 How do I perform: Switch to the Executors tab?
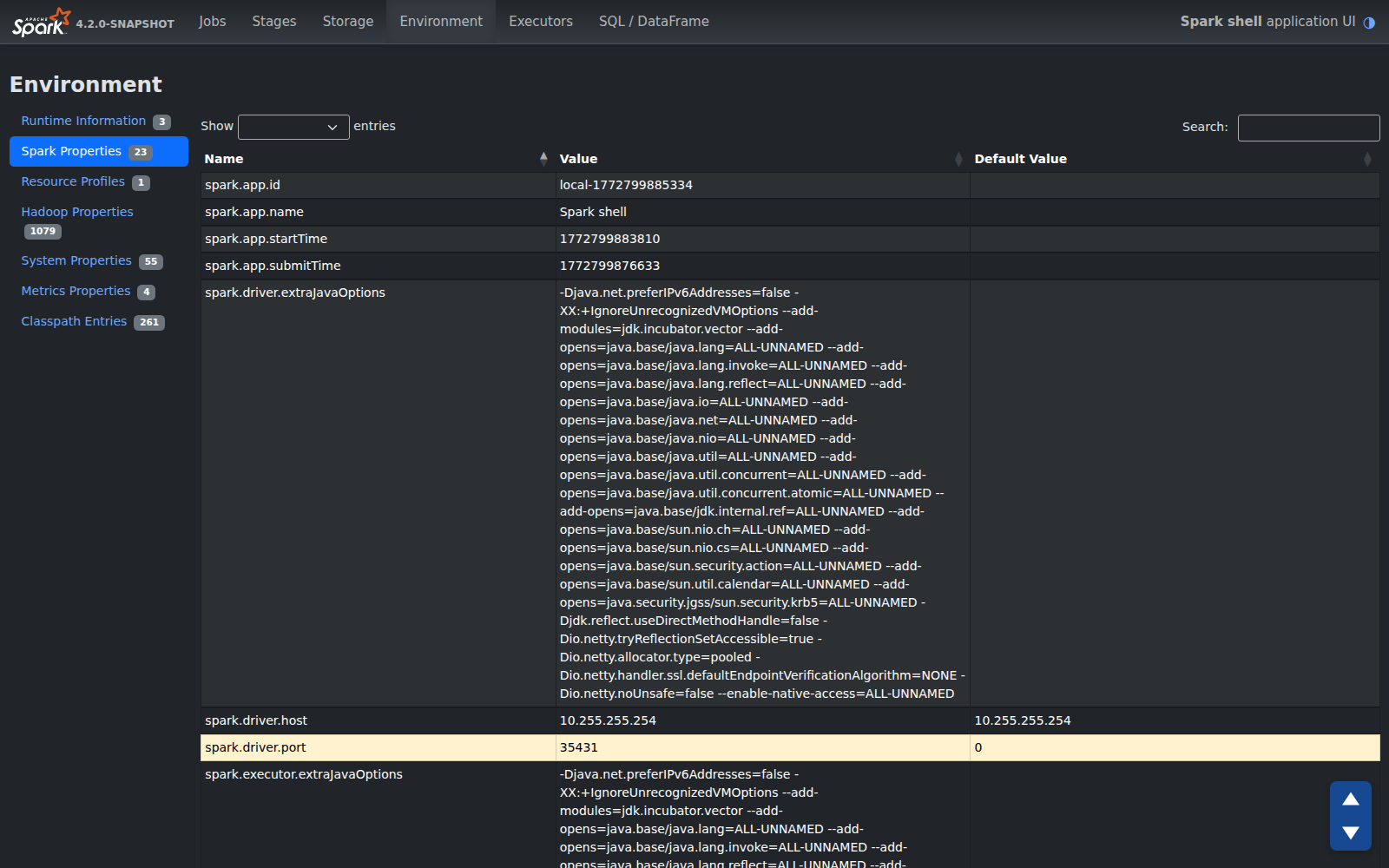coord(540,21)
